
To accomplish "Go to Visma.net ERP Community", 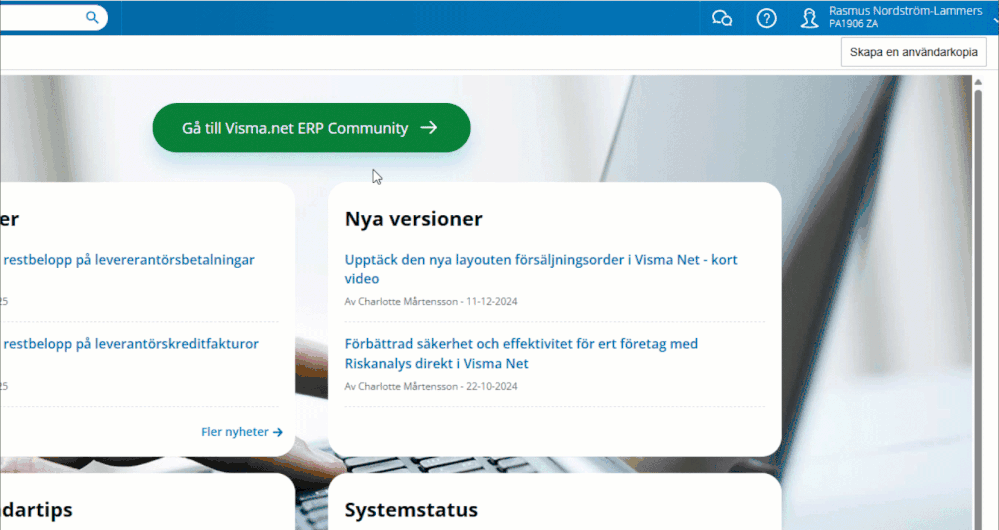I will coord(312,128).
